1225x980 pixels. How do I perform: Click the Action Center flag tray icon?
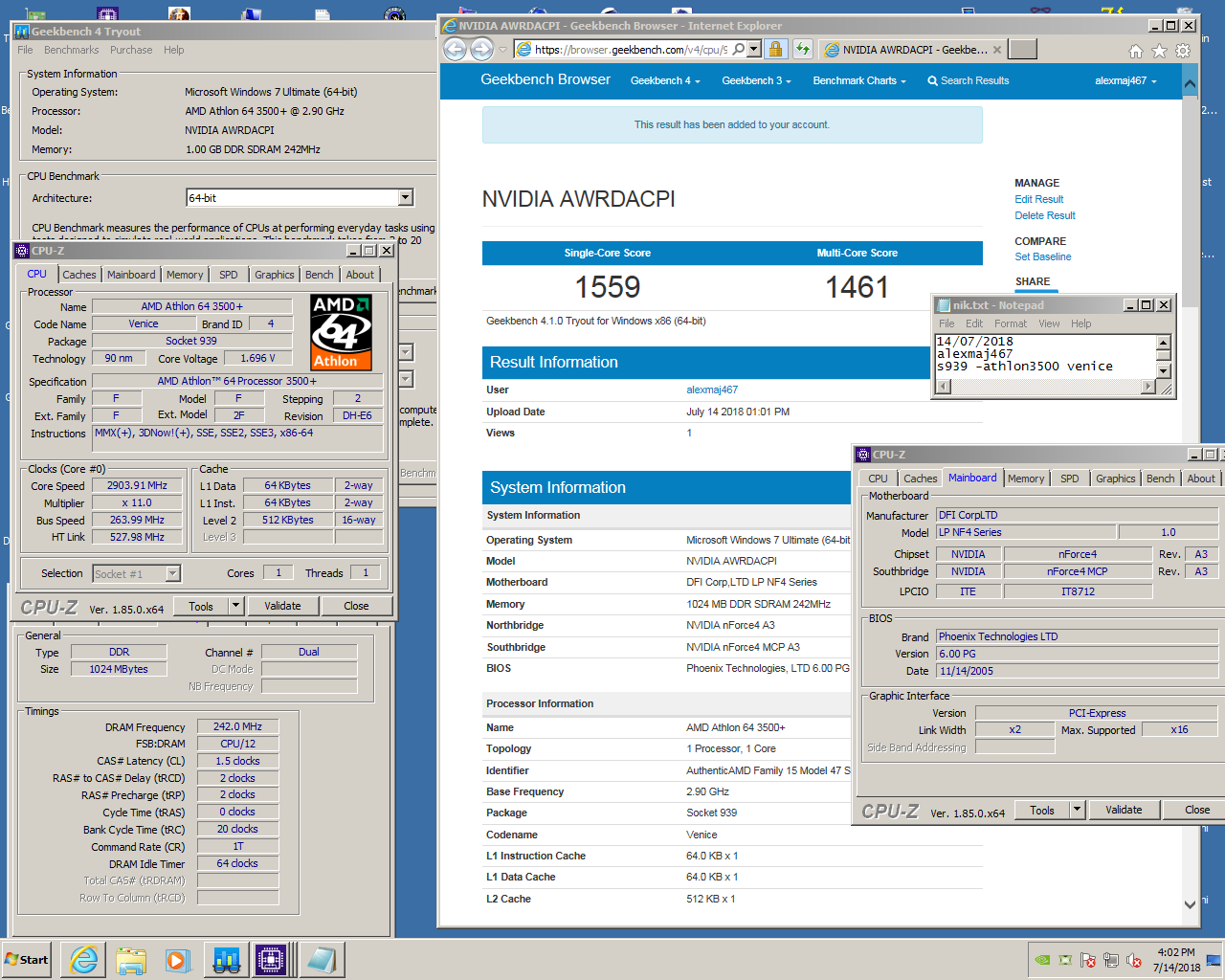tap(1088, 960)
